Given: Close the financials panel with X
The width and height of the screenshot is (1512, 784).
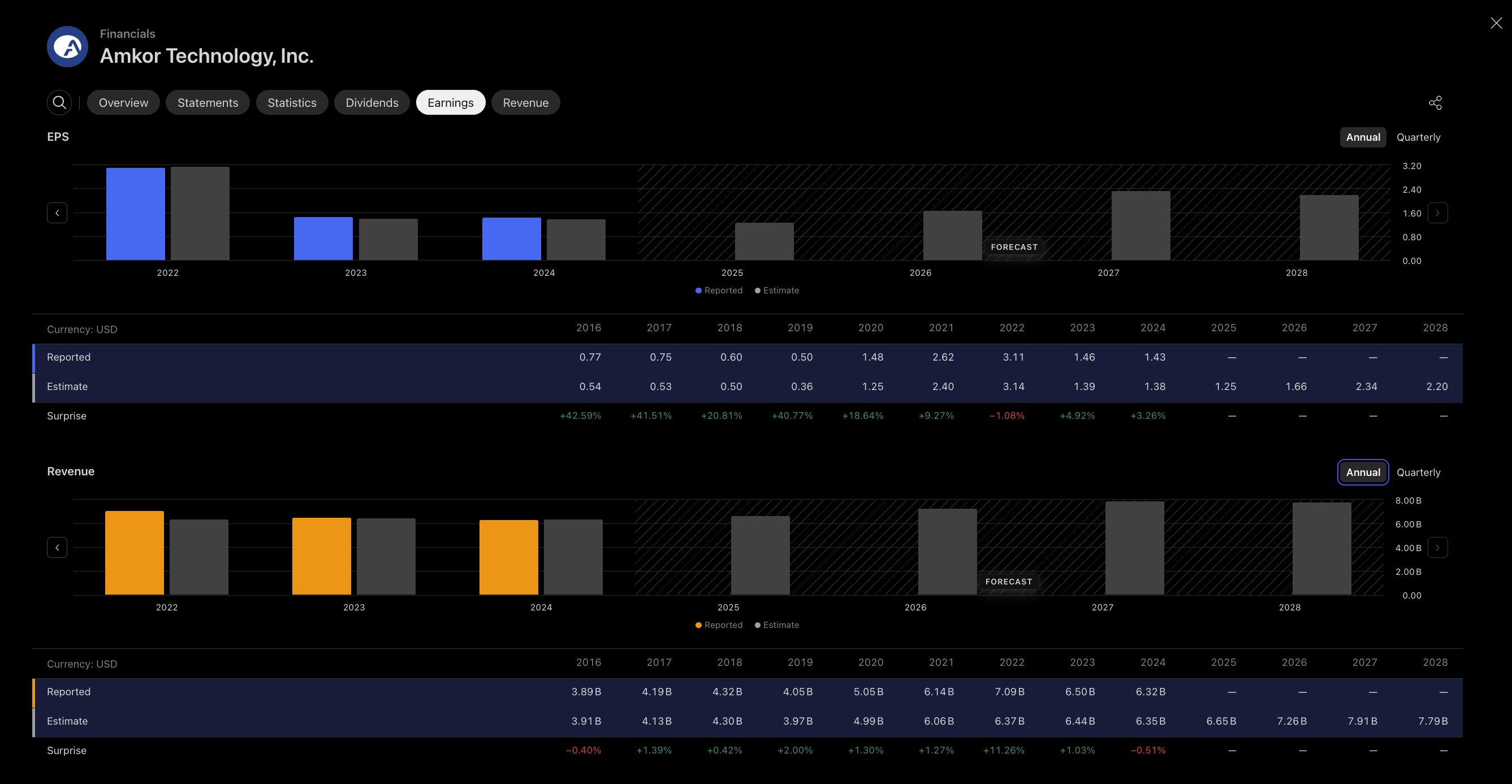Looking at the screenshot, I should (1496, 23).
